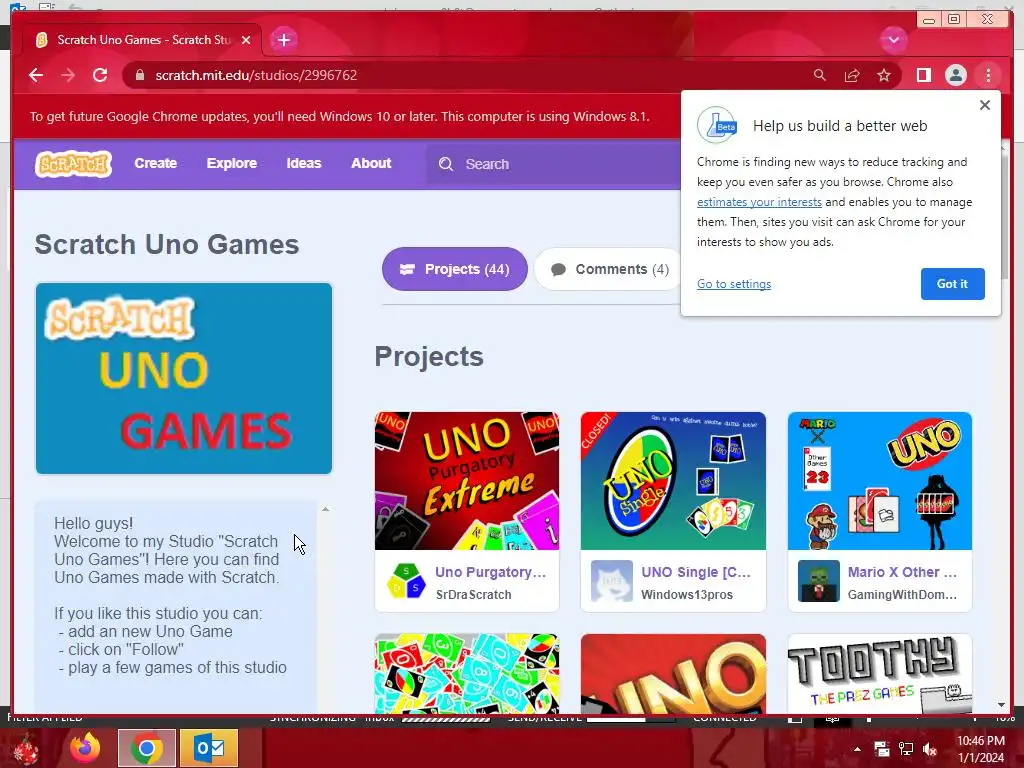This screenshot has height=768, width=1024.
Task: Click the forward navigation arrow
Action: coord(68,75)
